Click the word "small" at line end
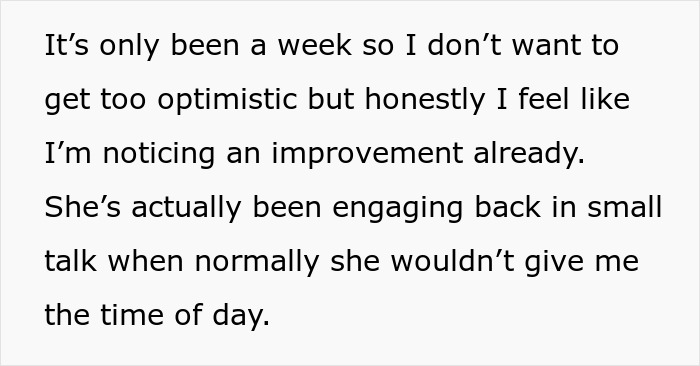 pos(624,207)
